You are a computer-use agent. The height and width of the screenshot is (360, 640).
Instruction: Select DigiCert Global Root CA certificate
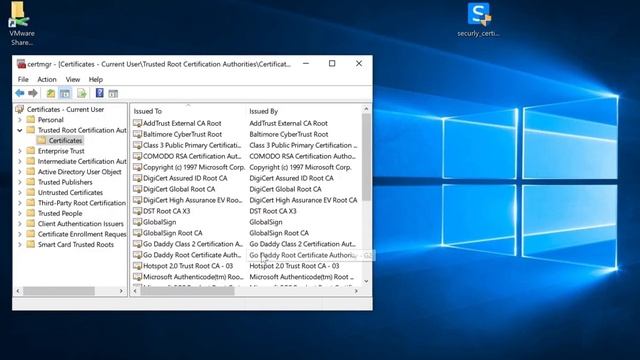179,189
